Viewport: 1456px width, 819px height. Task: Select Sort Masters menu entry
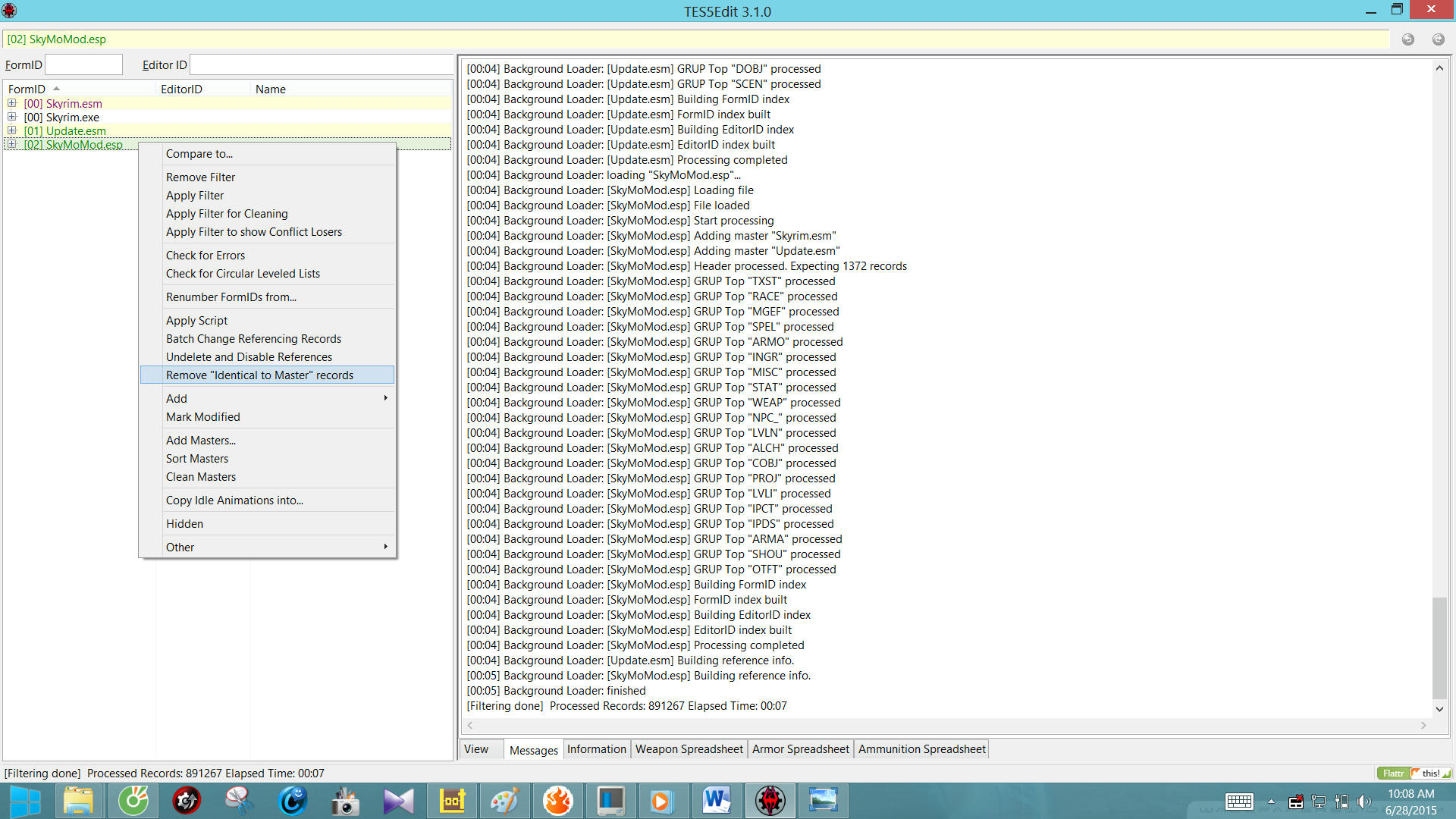coord(267,458)
